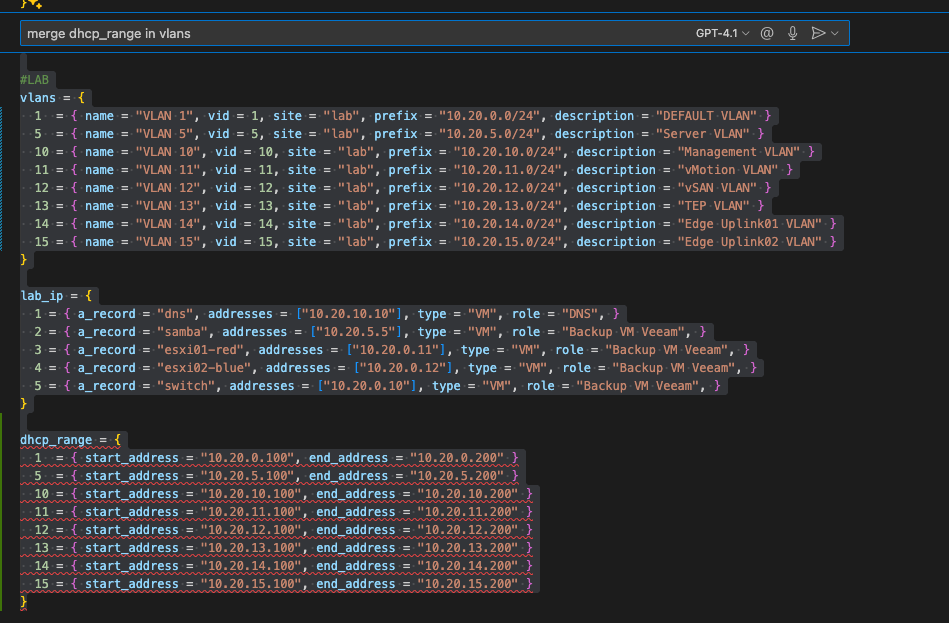Click a_record "esxi02-blue" value
949x623 pixels.
coord(205,368)
